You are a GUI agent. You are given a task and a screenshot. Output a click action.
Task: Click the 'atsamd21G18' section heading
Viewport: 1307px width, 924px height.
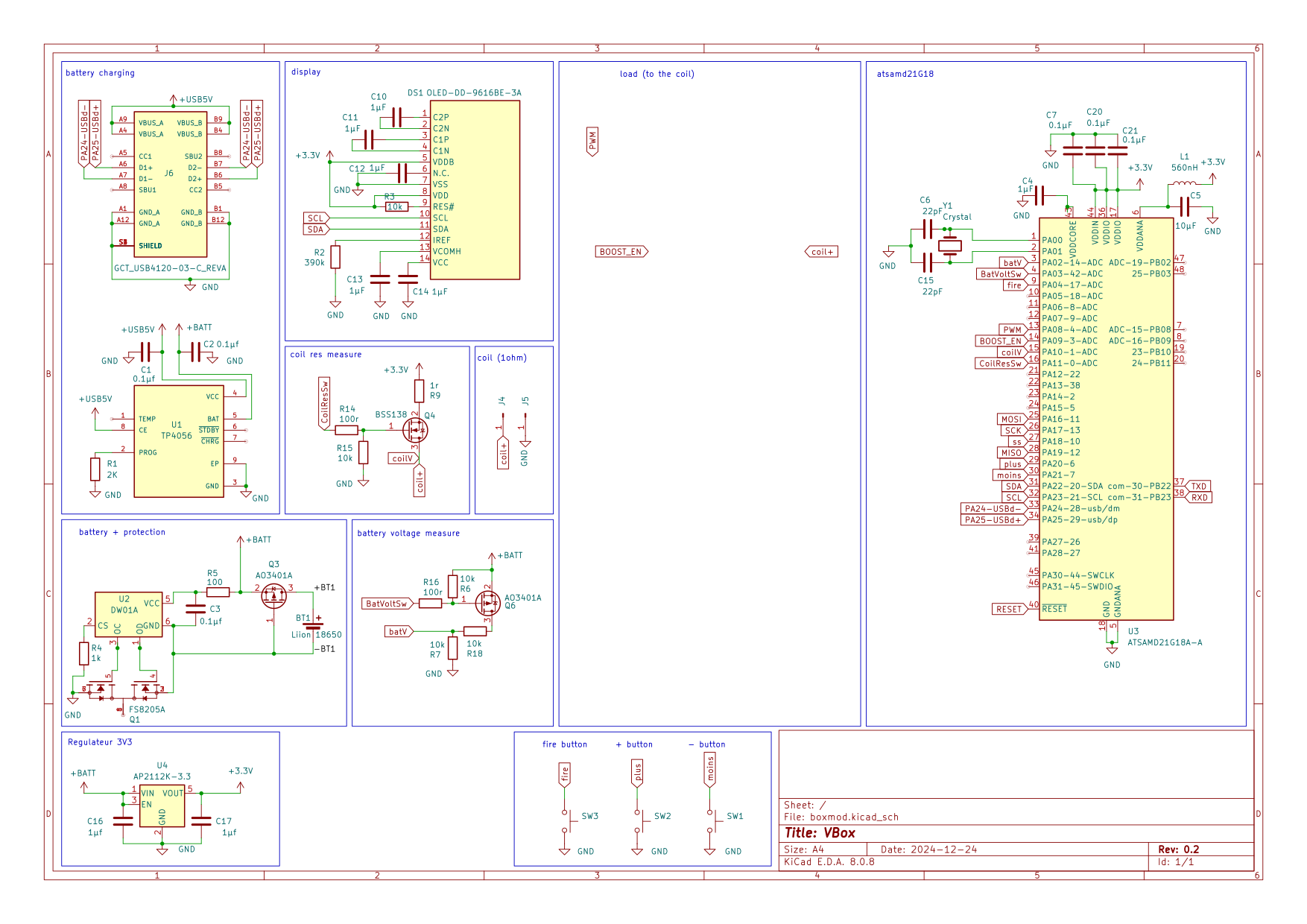click(905, 74)
